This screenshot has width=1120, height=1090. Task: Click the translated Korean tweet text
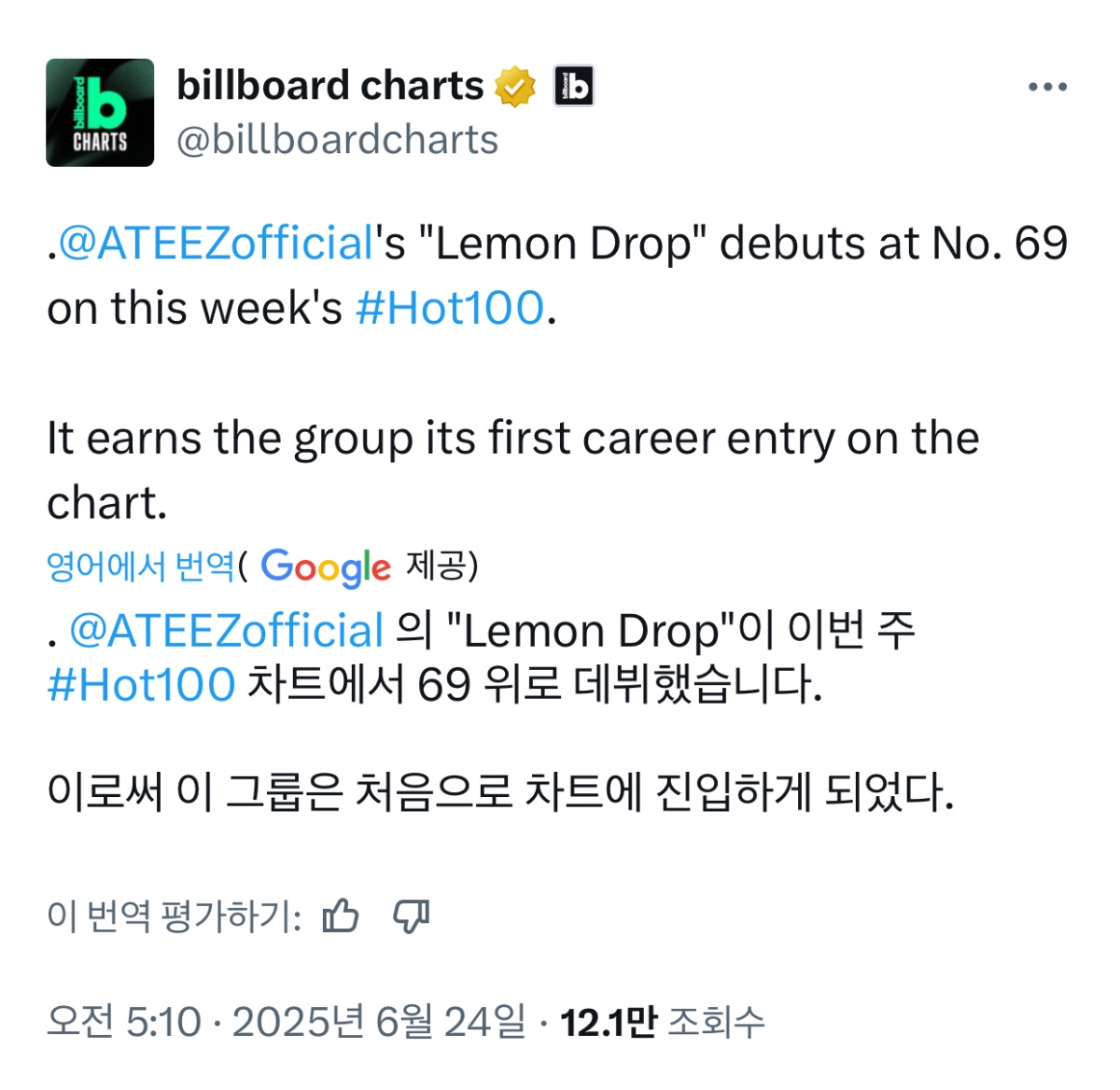click(x=499, y=793)
